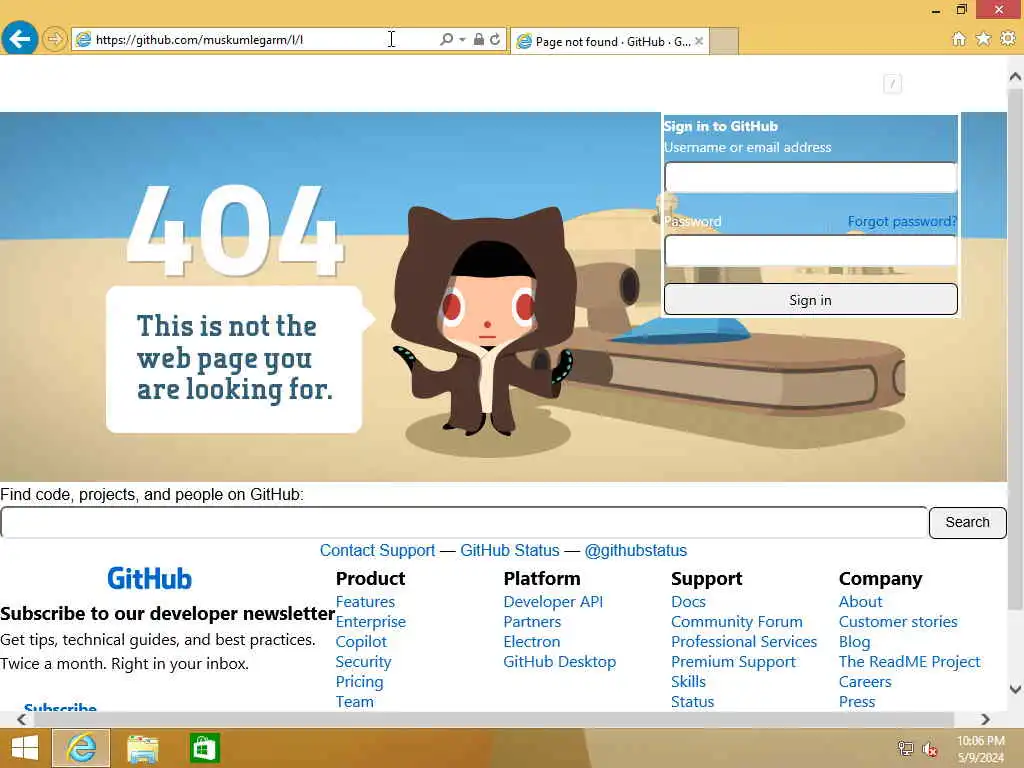Open the Electron link

tap(532, 642)
